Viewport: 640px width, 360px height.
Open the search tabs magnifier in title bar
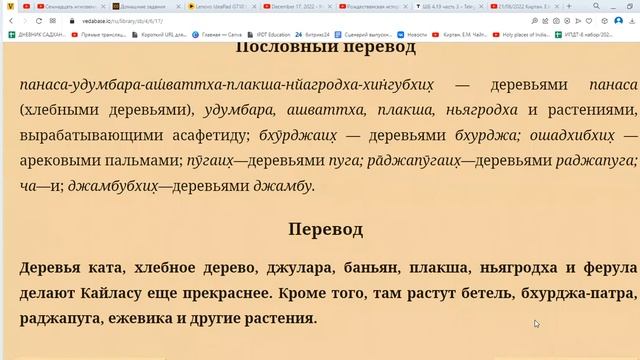(596, 6)
